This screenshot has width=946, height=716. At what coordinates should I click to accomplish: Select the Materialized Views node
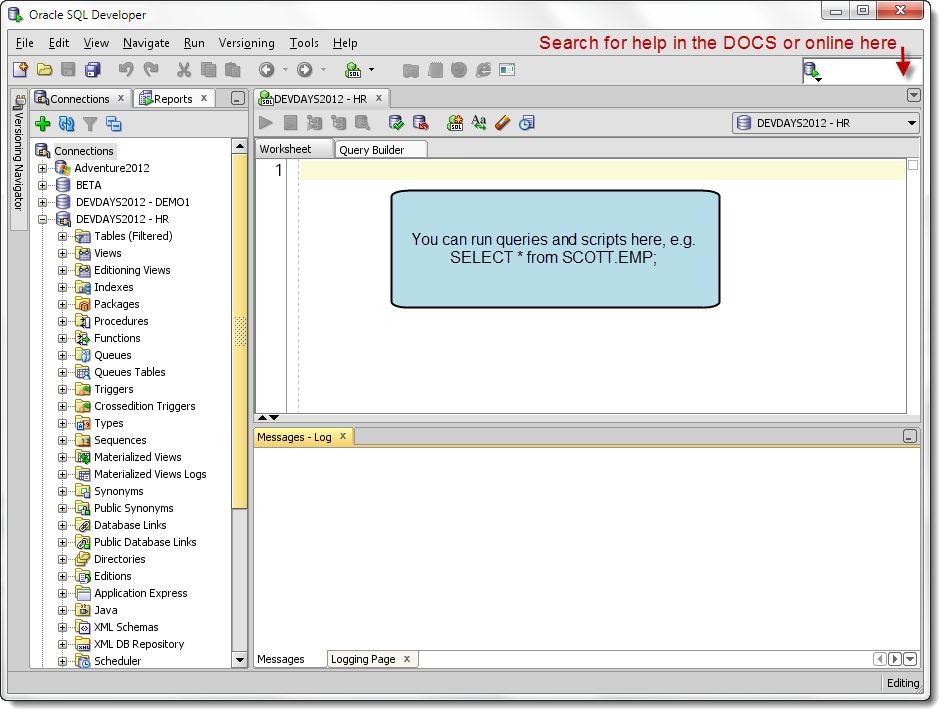coord(138,457)
